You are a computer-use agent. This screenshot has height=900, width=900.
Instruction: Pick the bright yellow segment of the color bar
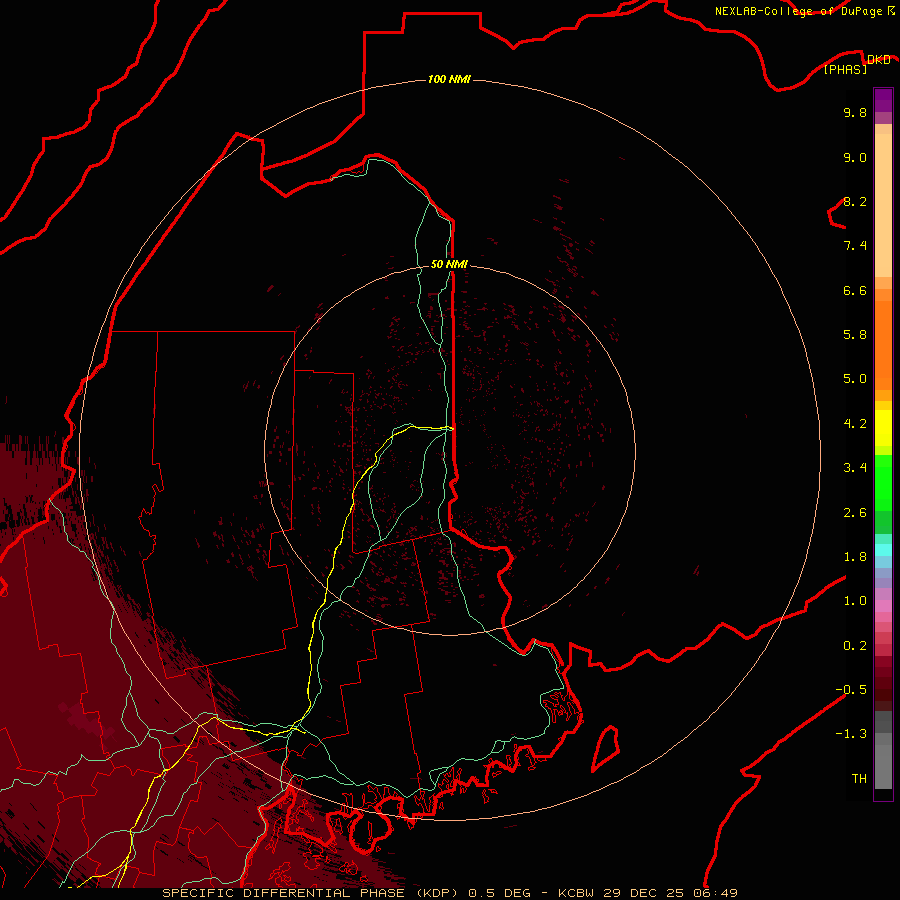coord(883,428)
